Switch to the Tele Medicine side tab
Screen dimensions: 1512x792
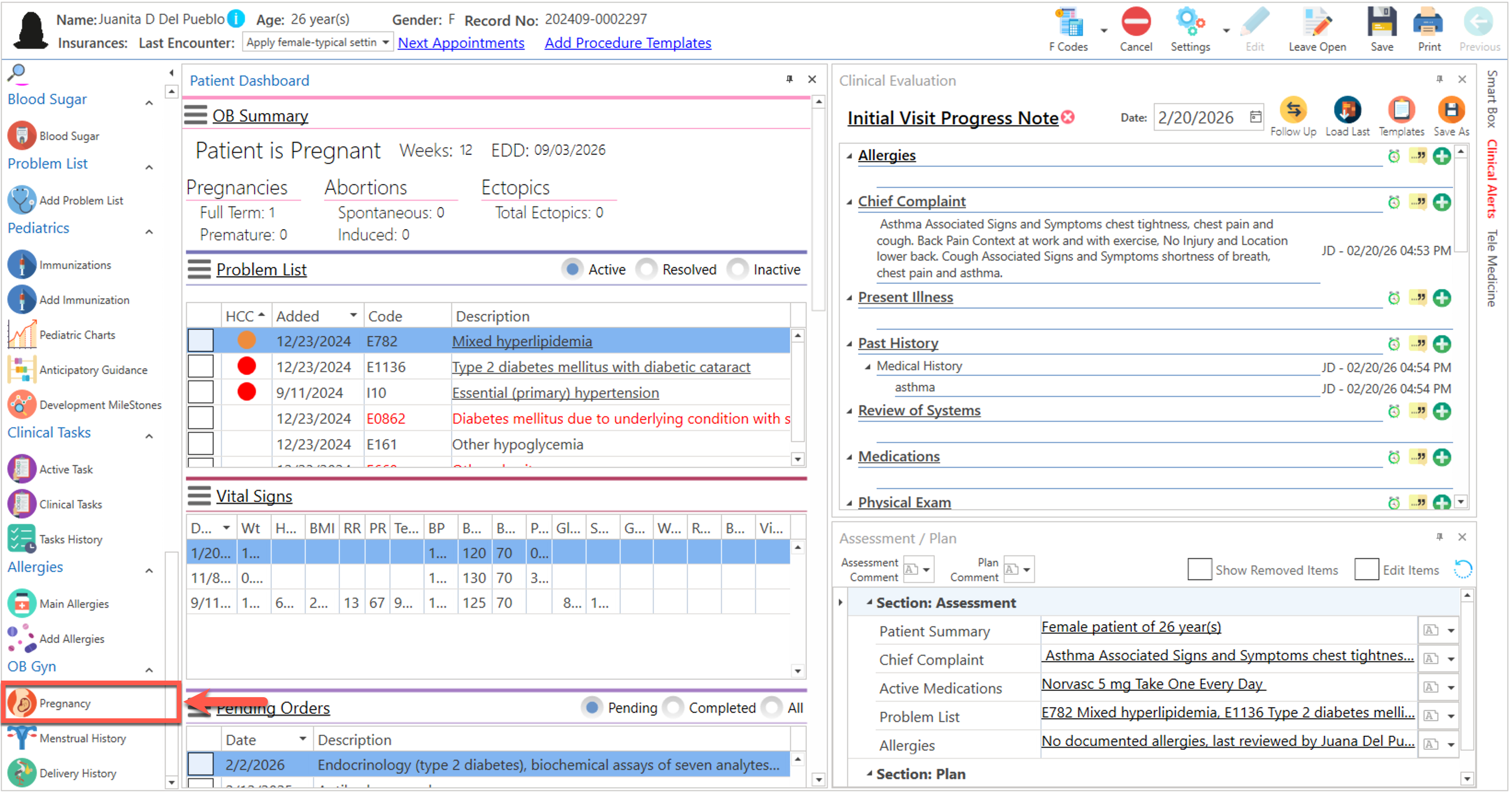click(x=1491, y=268)
